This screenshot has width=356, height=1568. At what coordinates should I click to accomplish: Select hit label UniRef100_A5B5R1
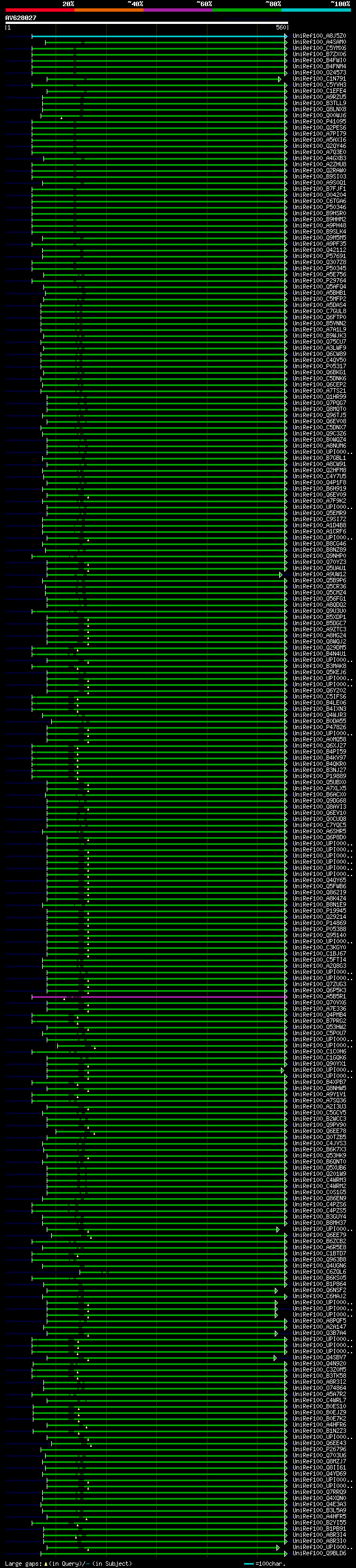click(x=319, y=996)
